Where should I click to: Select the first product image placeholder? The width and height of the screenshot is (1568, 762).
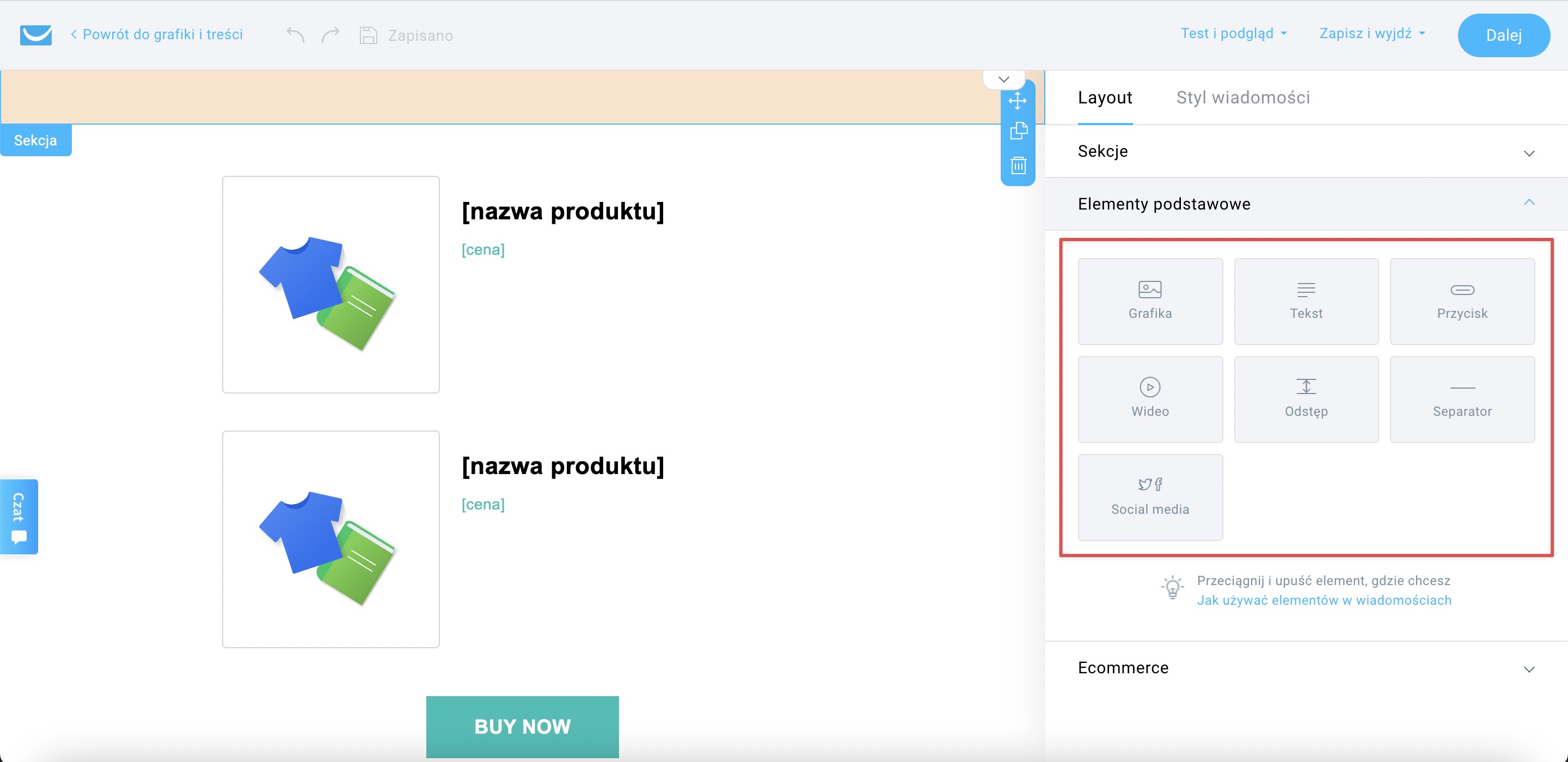(x=330, y=284)
